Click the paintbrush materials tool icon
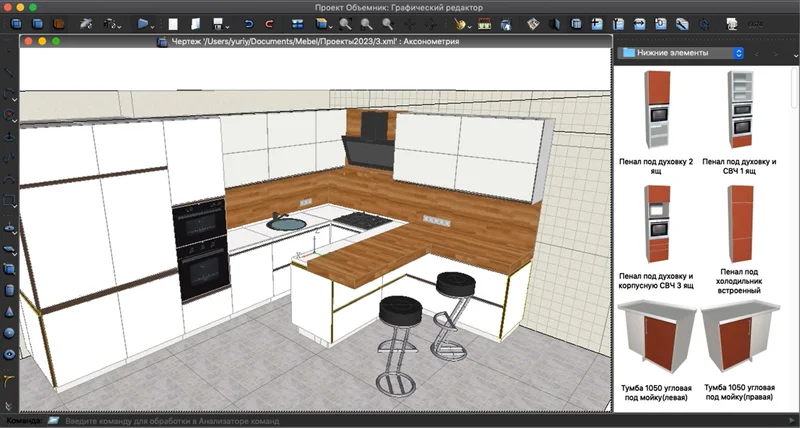 pyautogui.click(x=460, y=22)
